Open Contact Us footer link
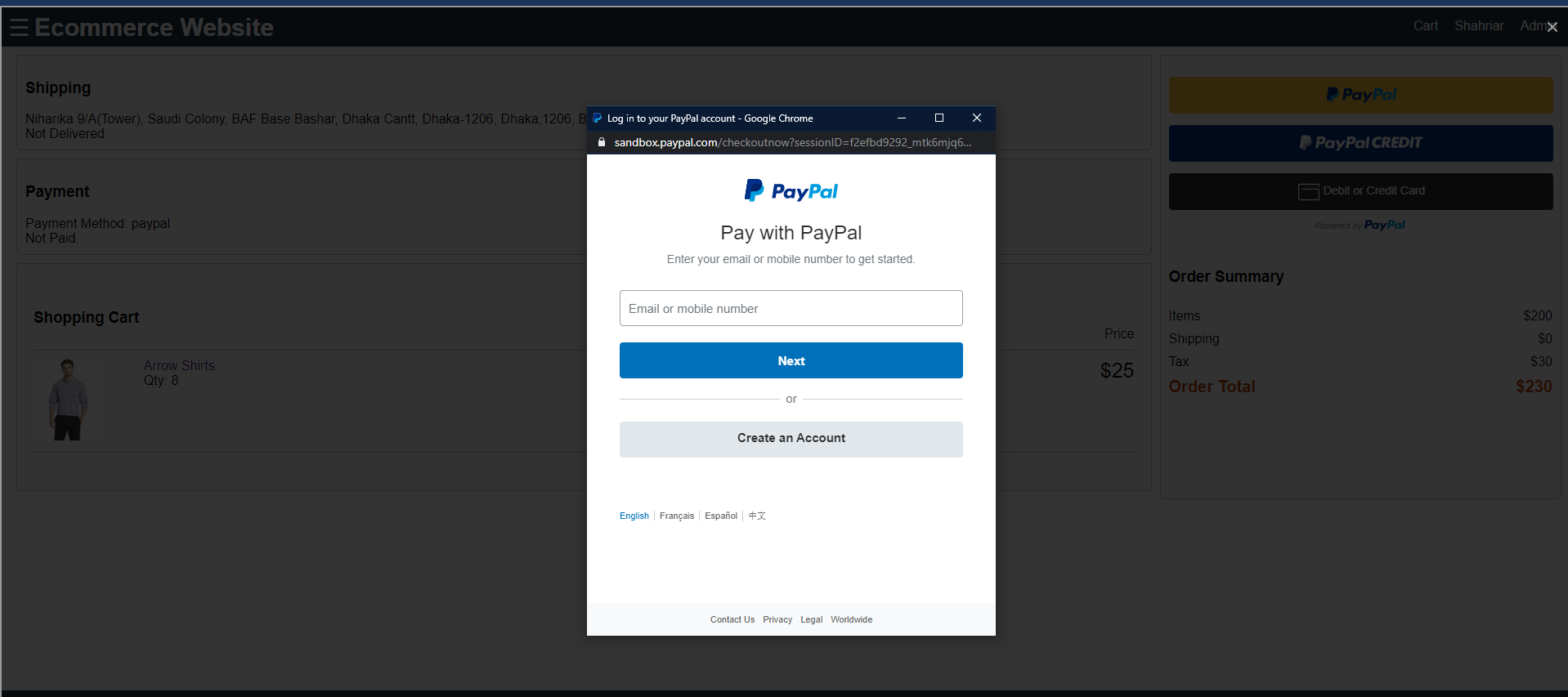 pyautogui.click(x=732, y=619)
